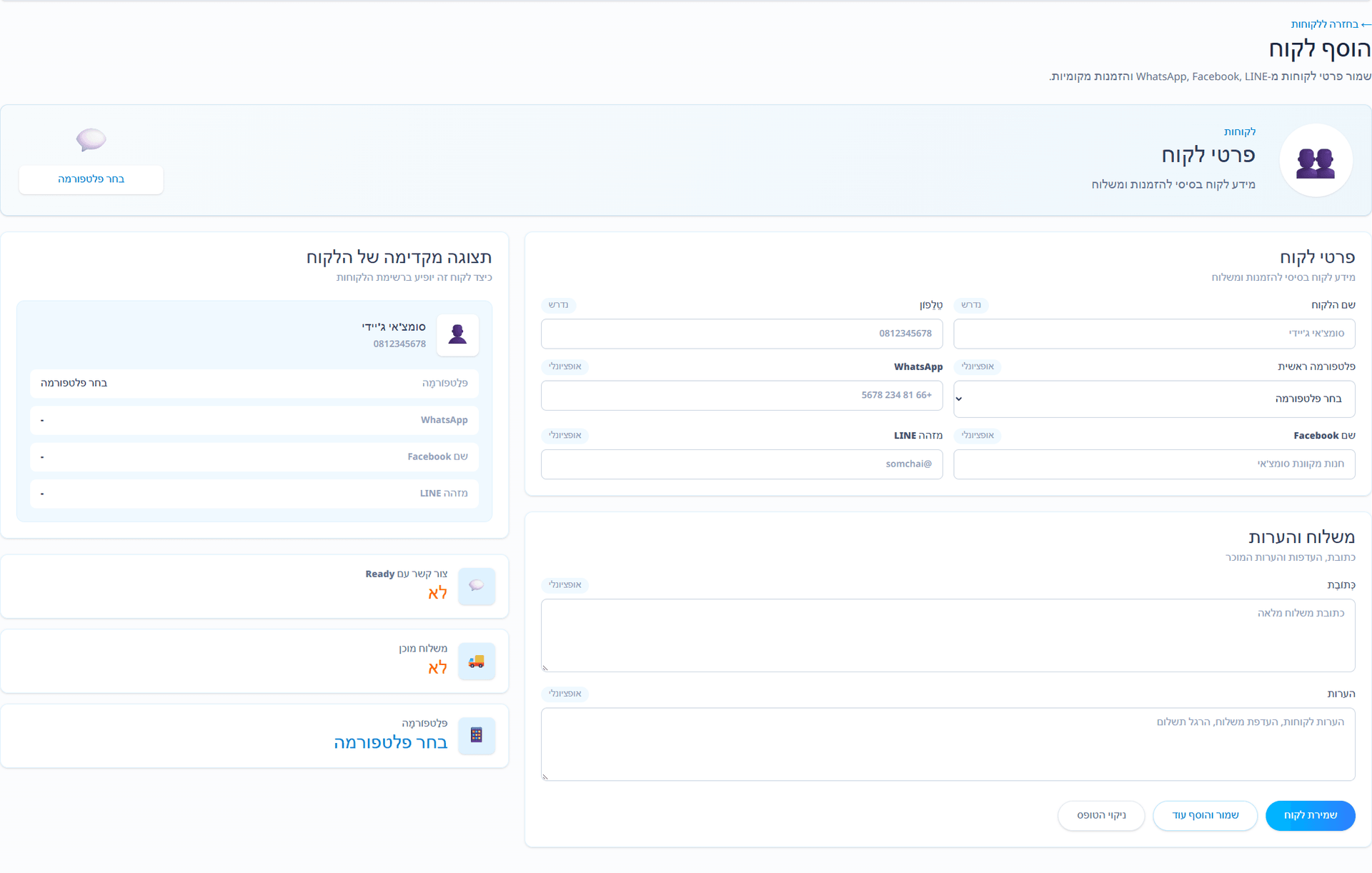The image size is (1372, 873).
Task: Click preview customer name 'סומצ'אי ג'יידי'
Action: tap(394, 327)
